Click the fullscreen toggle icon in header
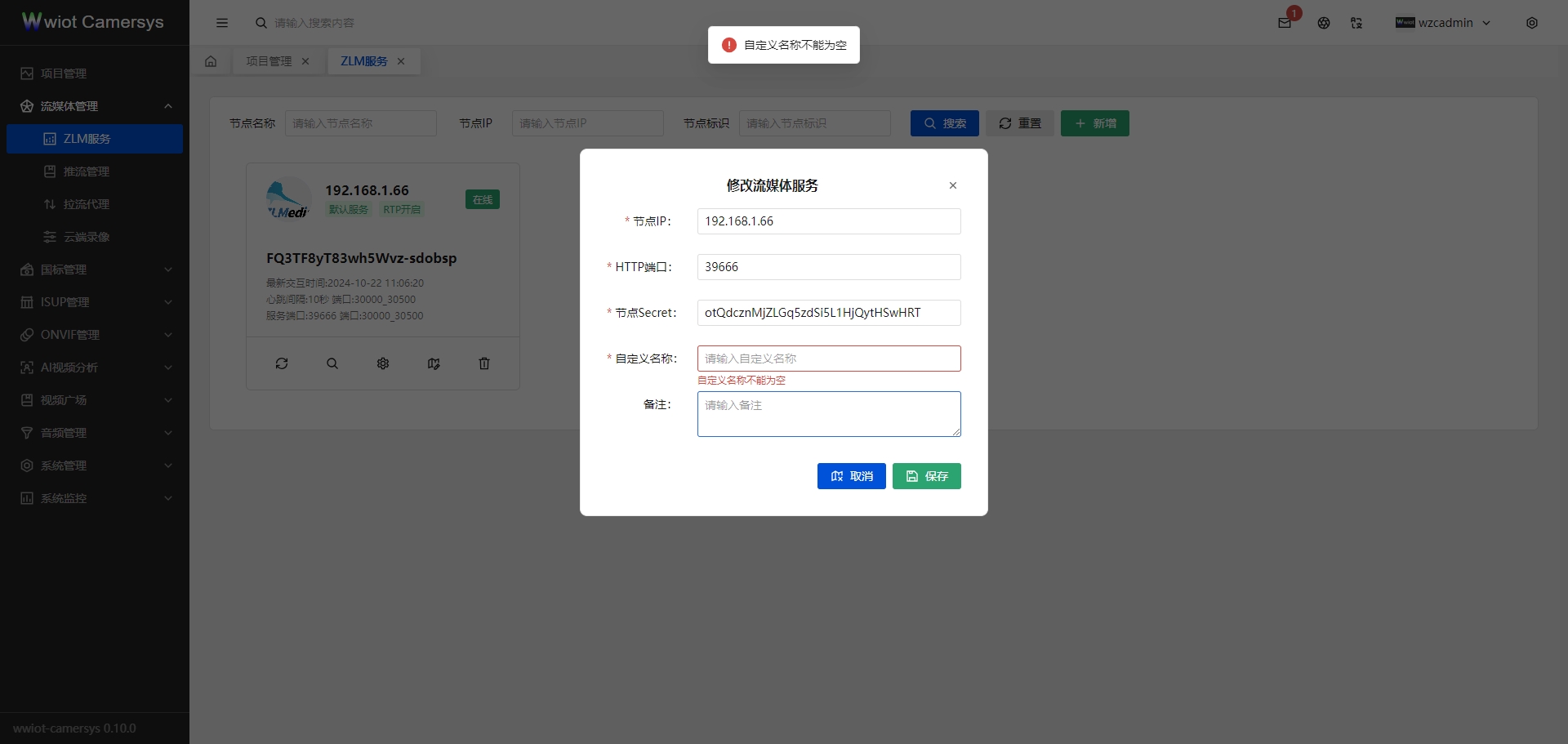Image resolution: width=1568 pixels, height=744 pixels. (x=1356, y=23)
